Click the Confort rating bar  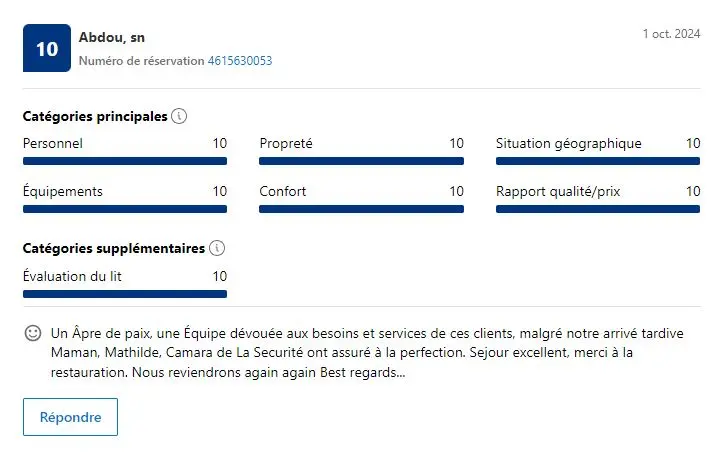pyautogui.click(x=361, y=209)
